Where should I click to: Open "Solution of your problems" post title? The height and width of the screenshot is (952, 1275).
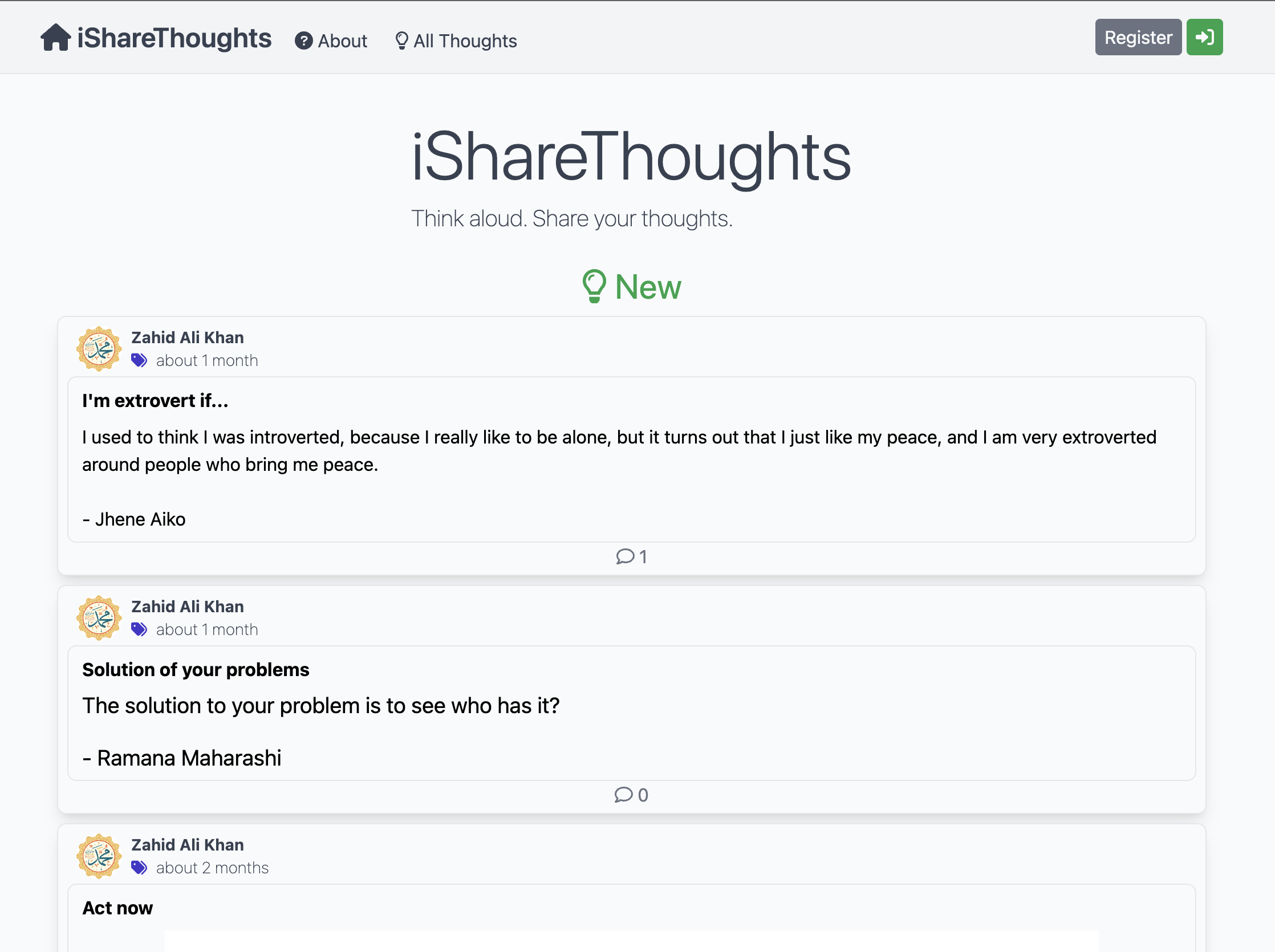point(196,670)
